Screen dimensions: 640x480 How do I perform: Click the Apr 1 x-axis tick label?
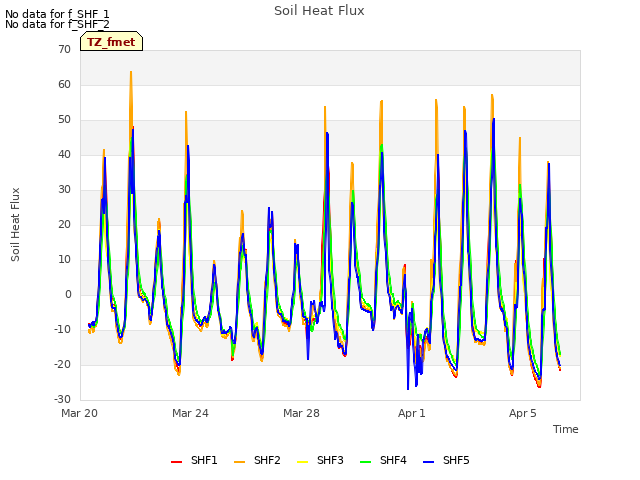click(x=412, y=413)
